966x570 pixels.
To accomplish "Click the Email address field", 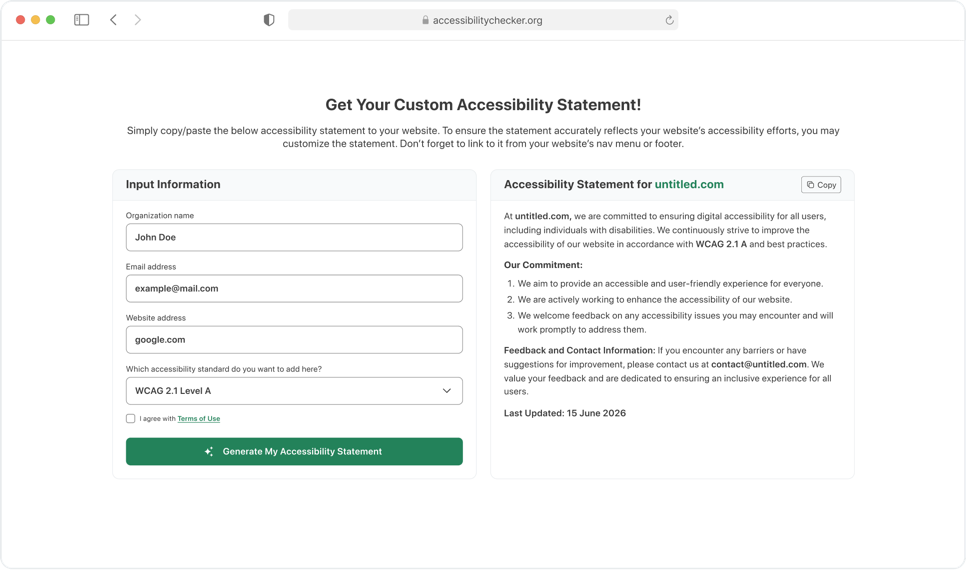I will coord(294,288).
